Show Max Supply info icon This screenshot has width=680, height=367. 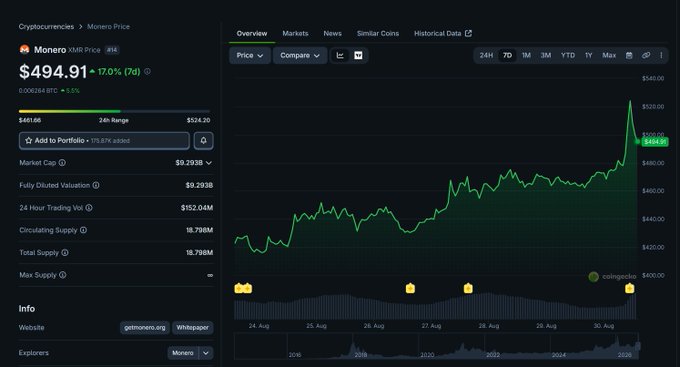pyautogui.click(x=62, y=275)
